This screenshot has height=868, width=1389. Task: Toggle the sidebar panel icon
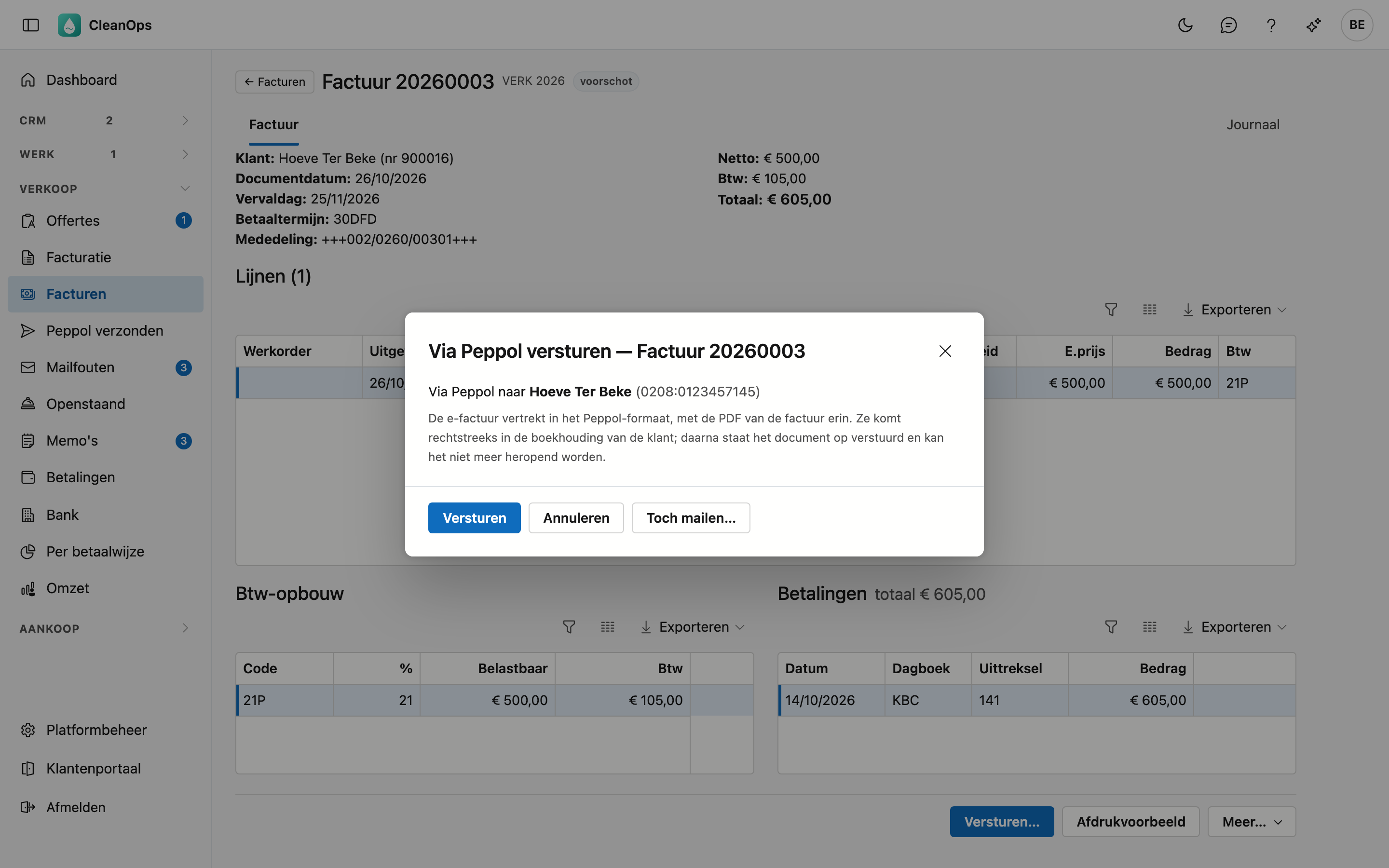[30, 25]
